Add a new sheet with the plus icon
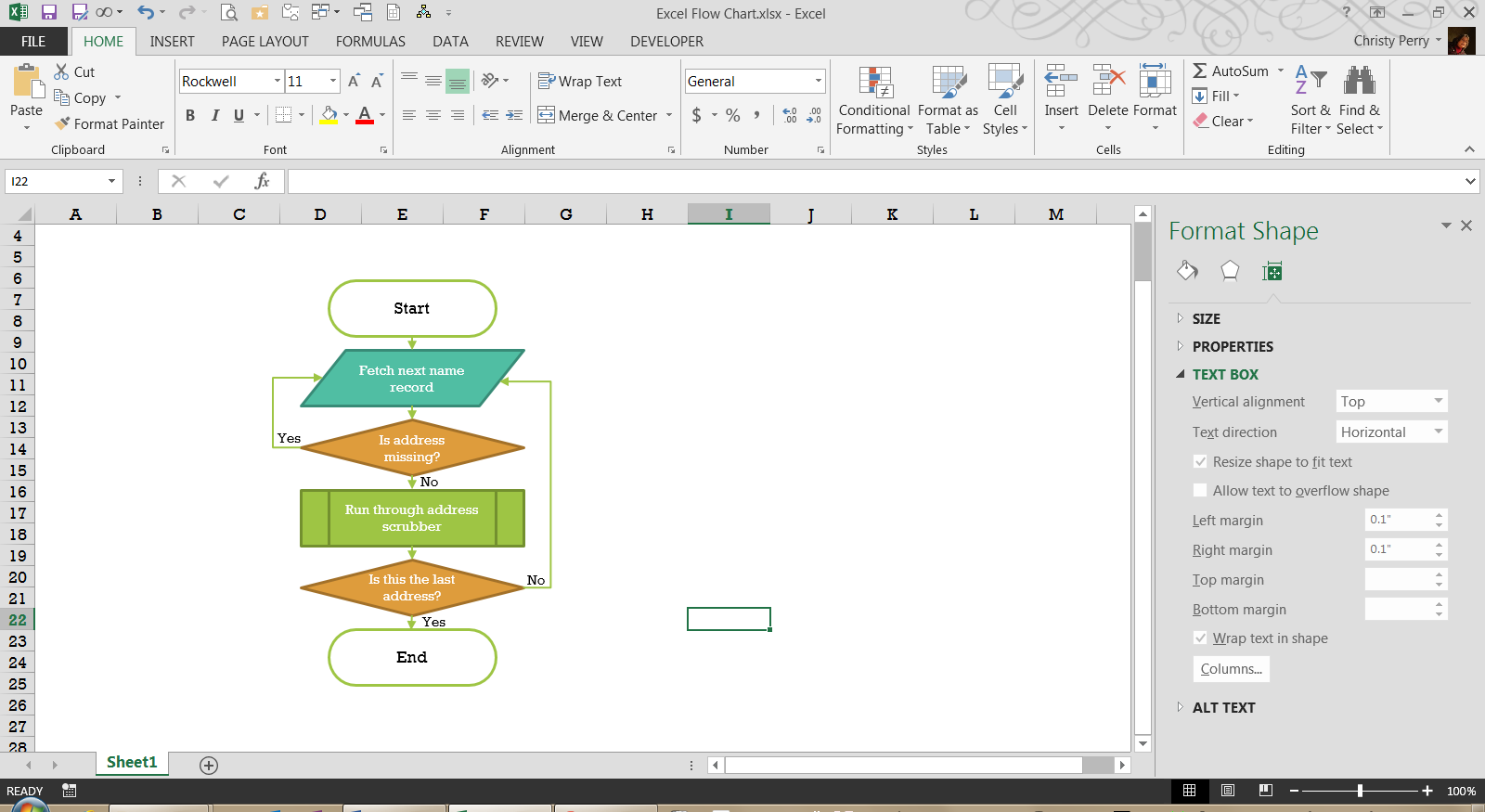Screen dimensions: 1485x812 point(209,765)
